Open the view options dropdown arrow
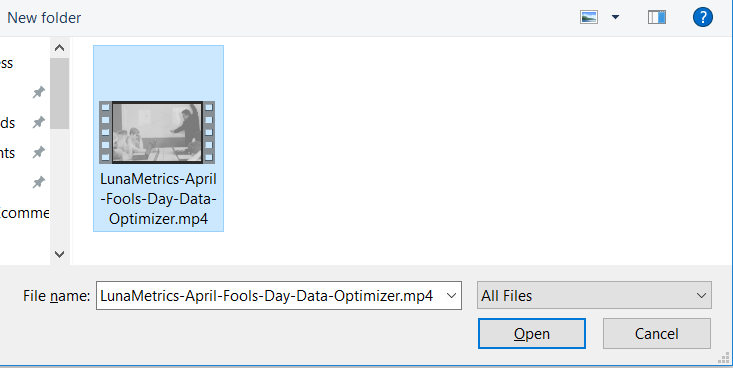Viewport: 733px width, 368px height. tap(615, 17)
